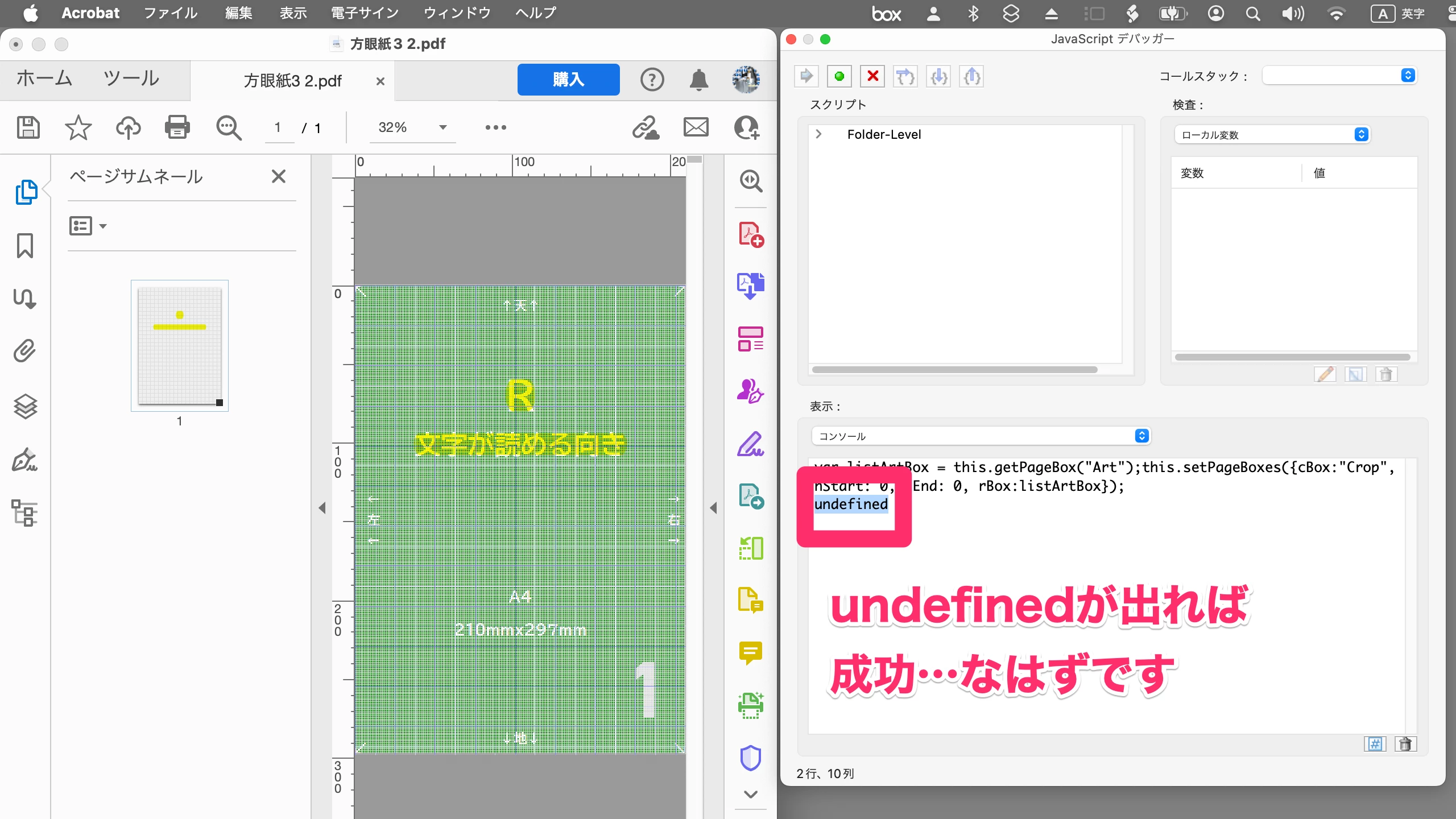Click the print icon in toolbar
This screenshot has width=1456, height=819.
pyautogui.click(x=177, y=127)
